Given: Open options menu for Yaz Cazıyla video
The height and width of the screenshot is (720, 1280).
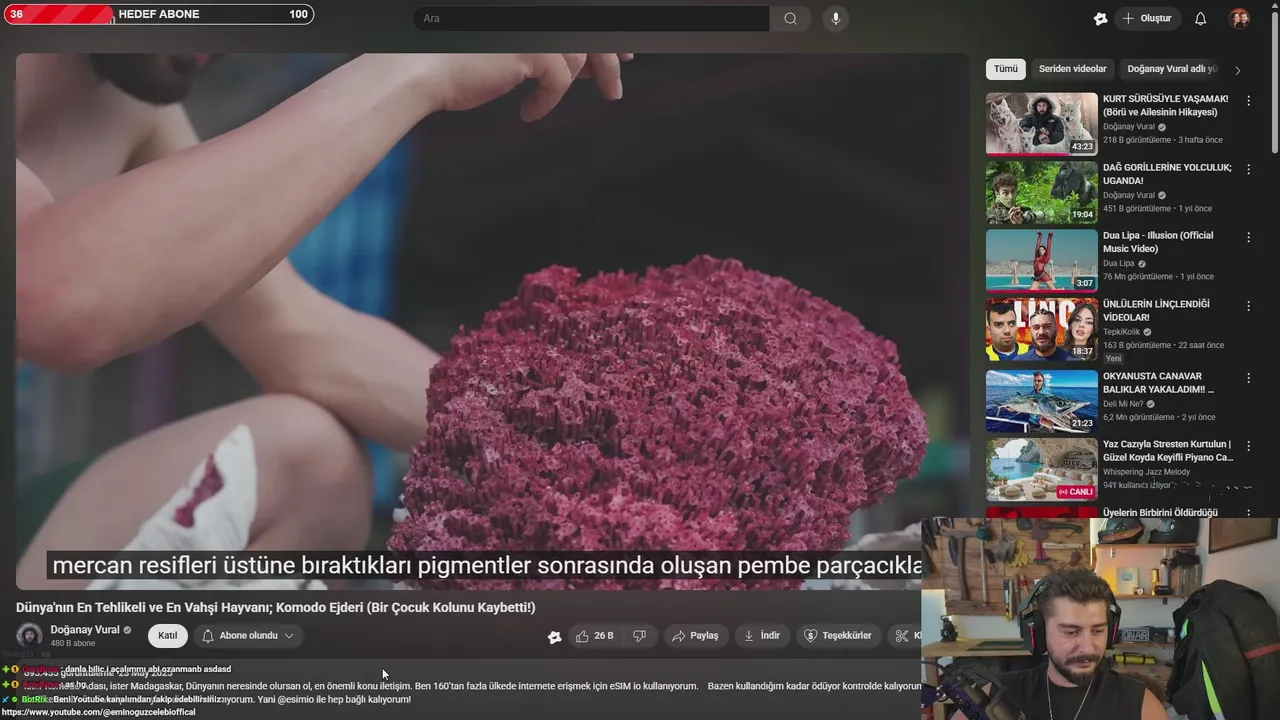Looking at the screenshot, I should point(1248,445).
